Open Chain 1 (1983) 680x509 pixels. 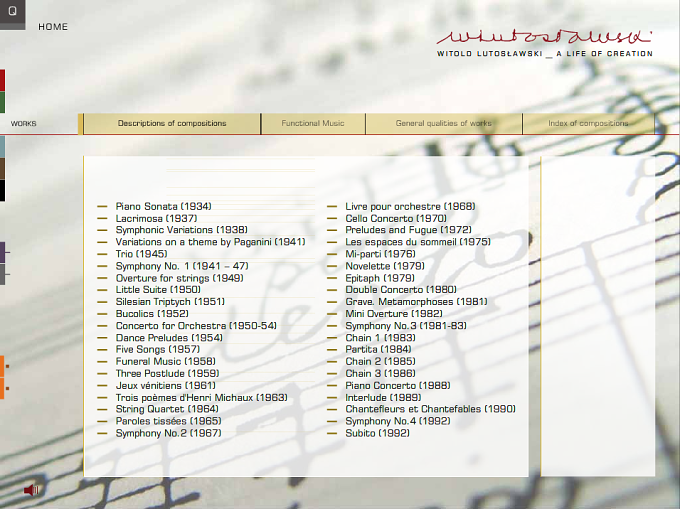pyautogui.click(x=380, y=338)
